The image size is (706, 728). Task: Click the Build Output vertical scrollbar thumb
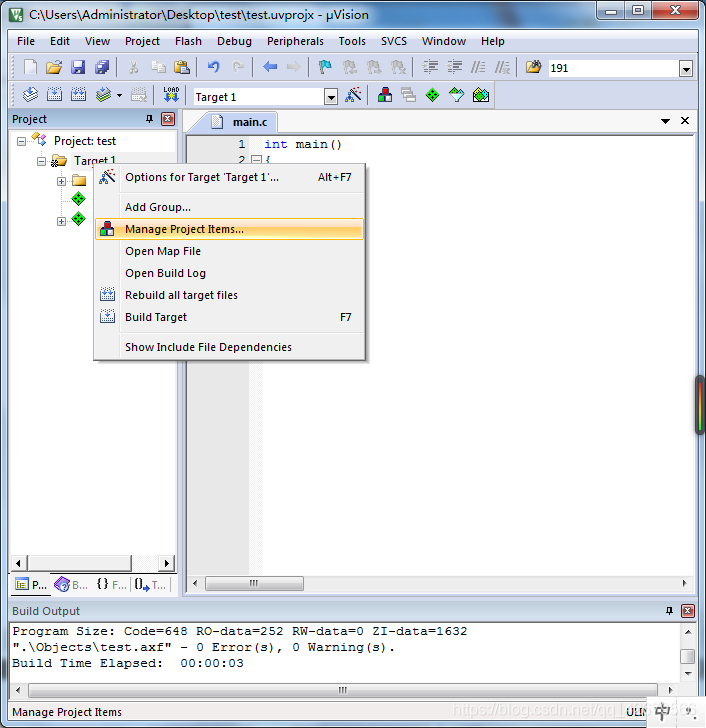[687, 657]
